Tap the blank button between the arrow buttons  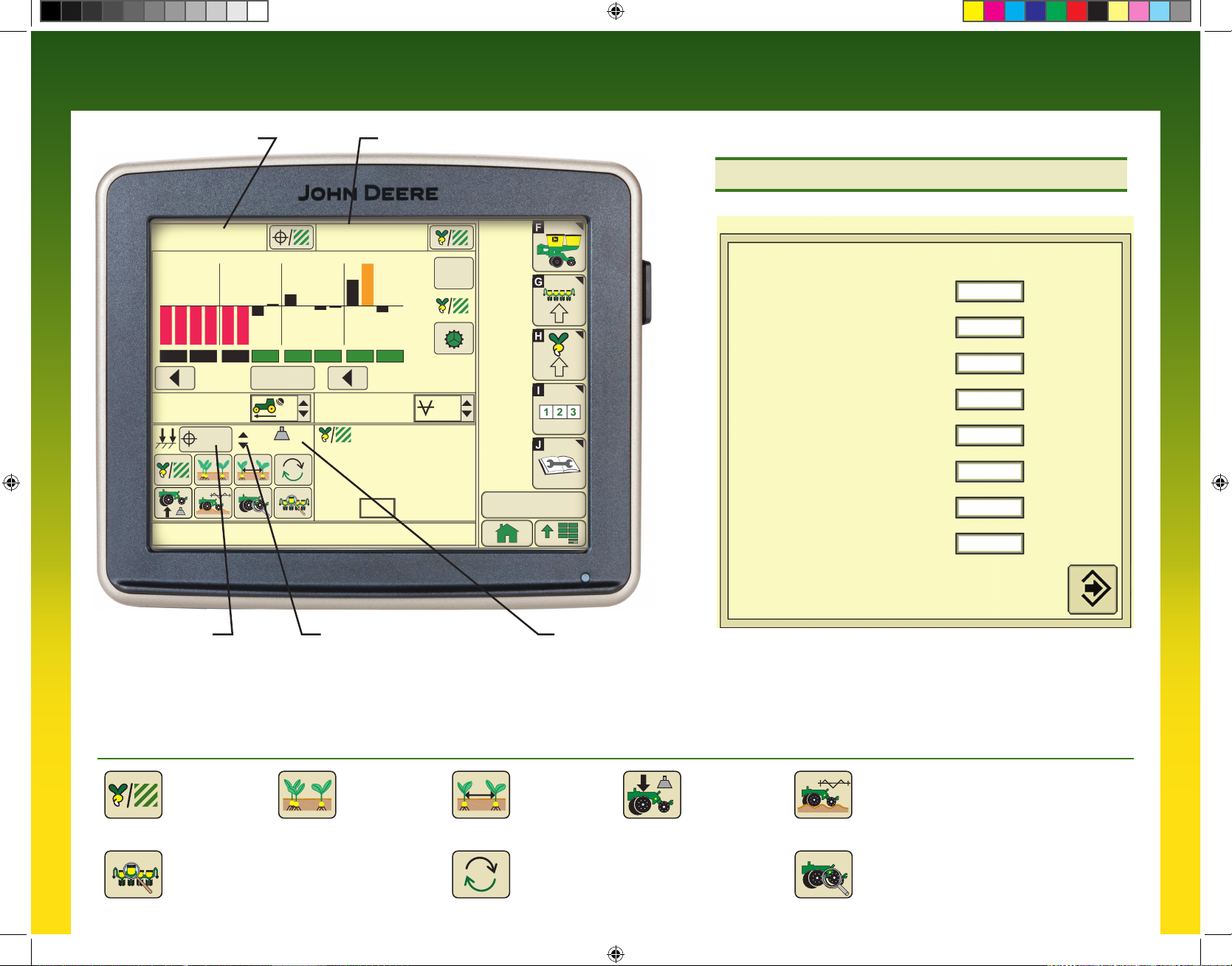[x=283, y=378]
